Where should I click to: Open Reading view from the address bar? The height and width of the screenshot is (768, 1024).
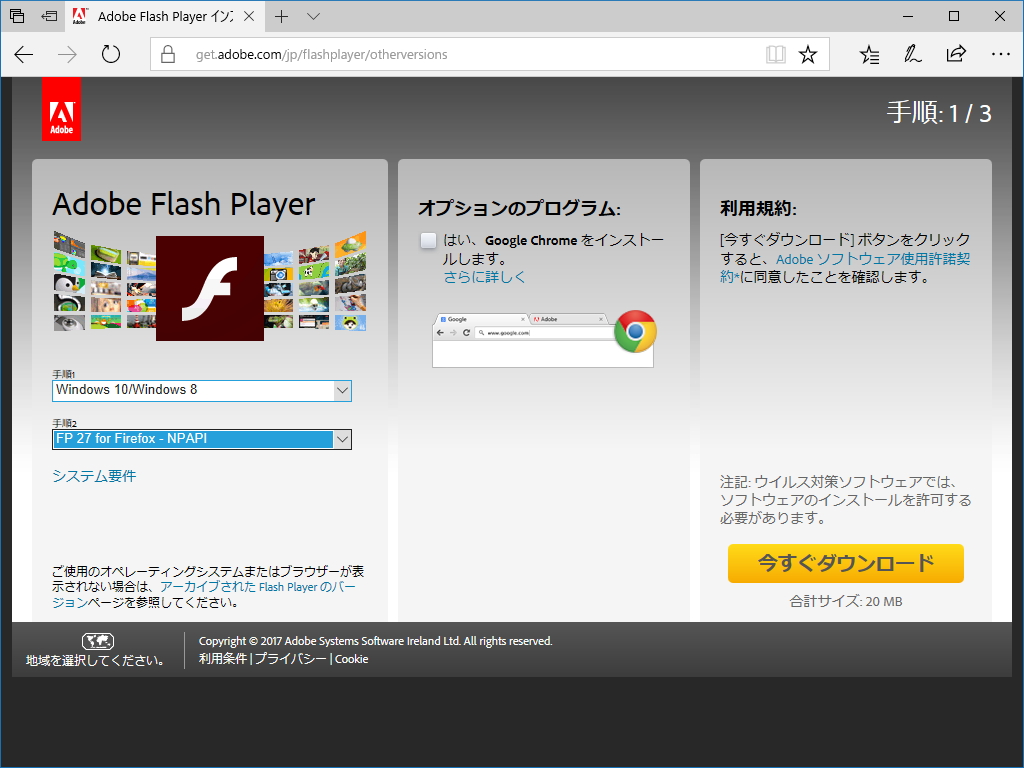(776, 55)
